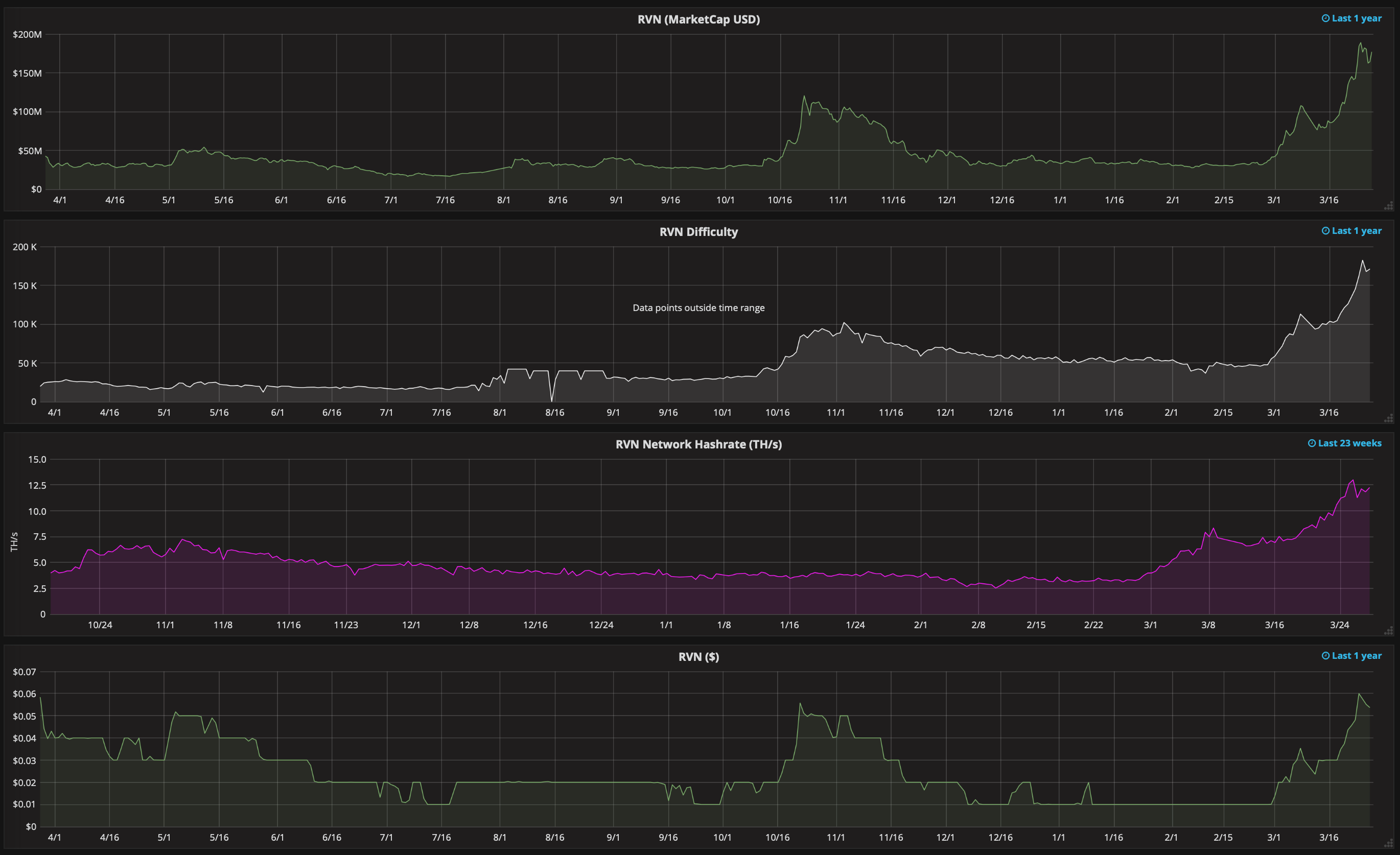This screenshot has width=1400, height=855.
Task: Click the $0.03 price axis label
Action: (25, 761)
